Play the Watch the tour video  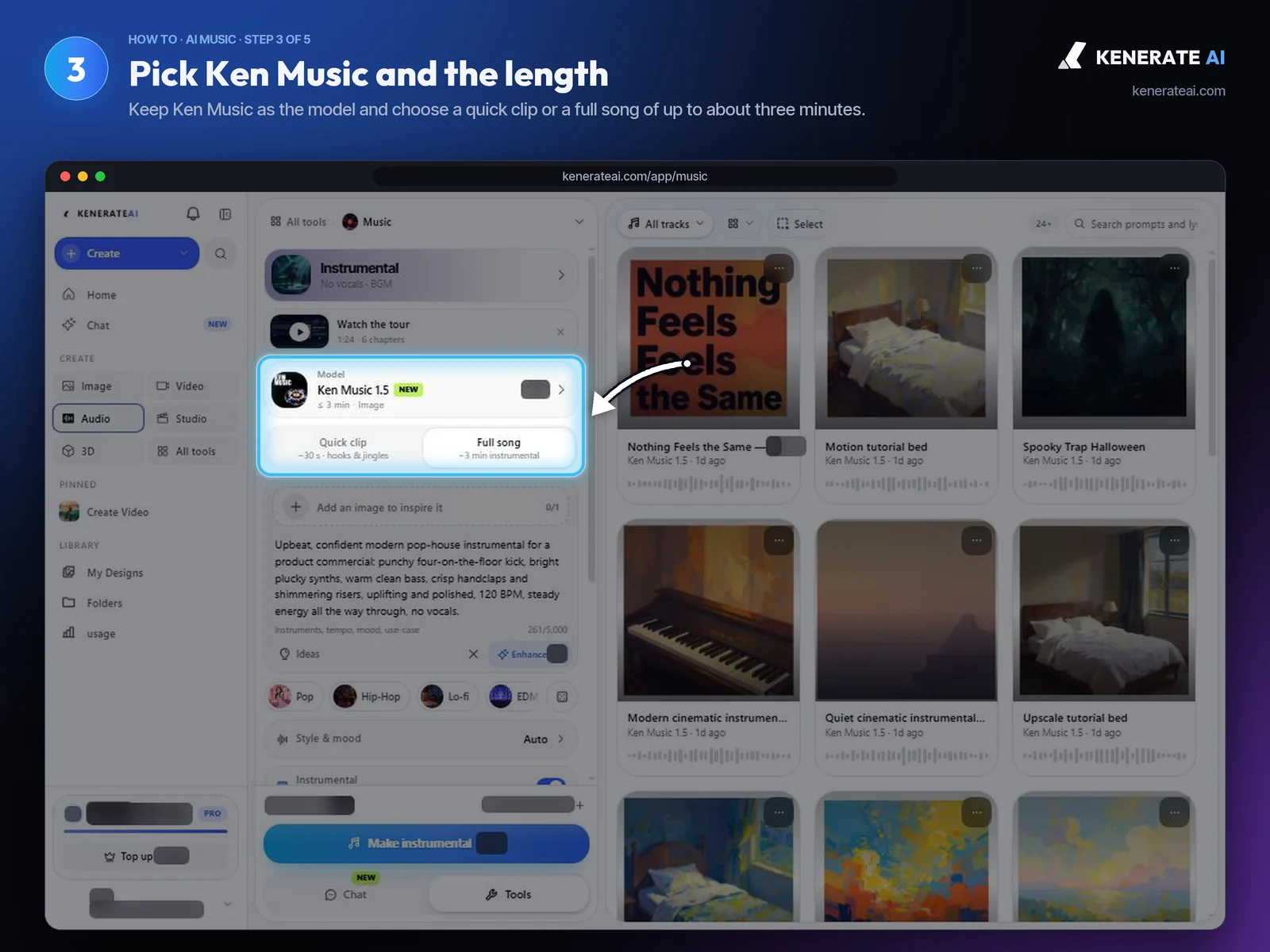point(298,332)
